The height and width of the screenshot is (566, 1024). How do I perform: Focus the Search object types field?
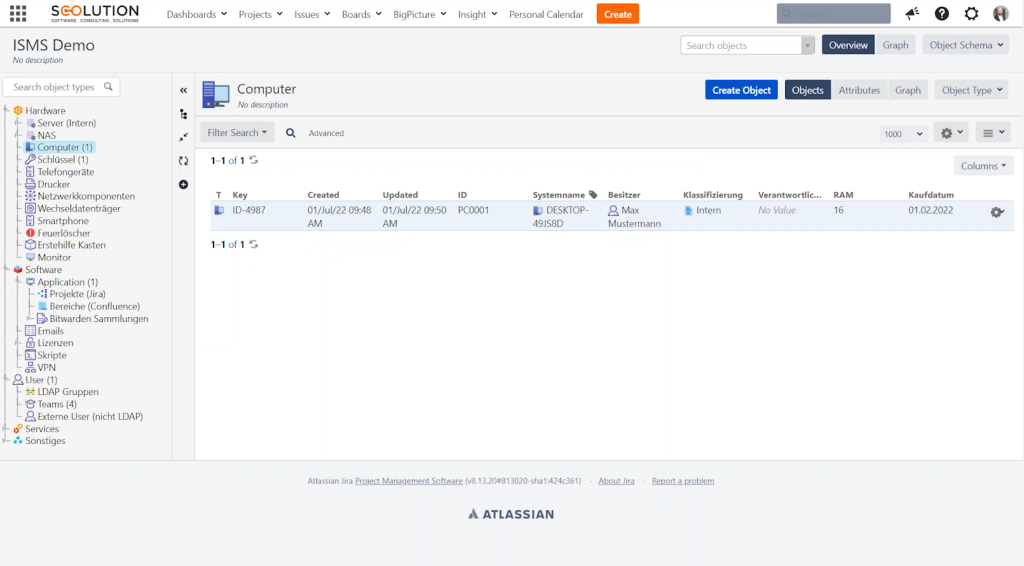[x=61, y=87]
